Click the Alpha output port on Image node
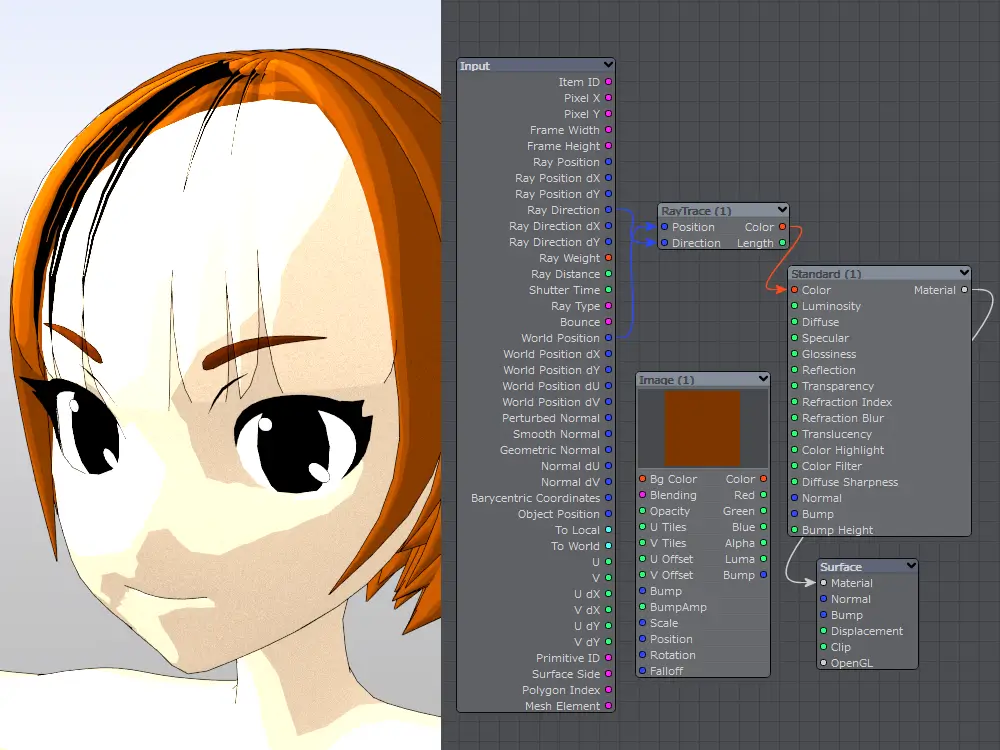1000x750 pixels. pyautogui.click(x=763, y=543)
